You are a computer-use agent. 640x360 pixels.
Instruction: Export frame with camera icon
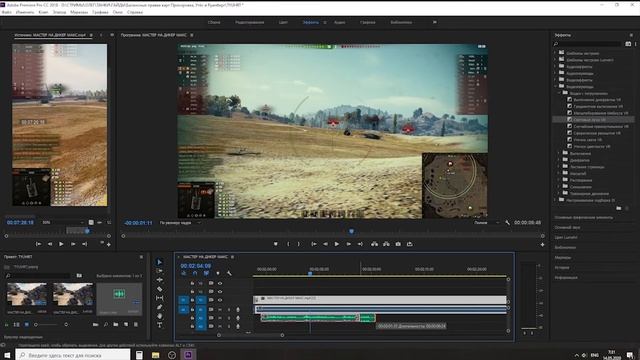(x=398, y=244)
